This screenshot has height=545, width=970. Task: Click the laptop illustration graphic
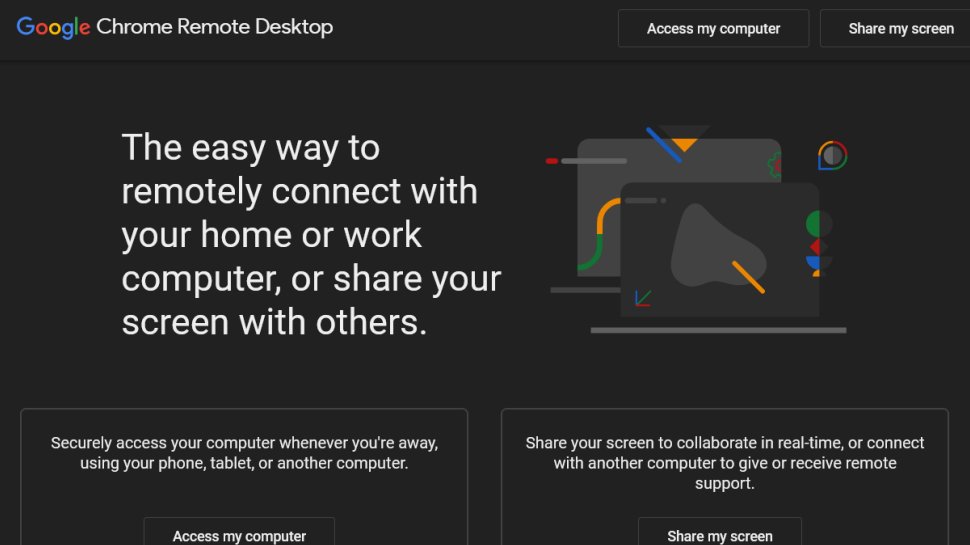point(697,230)
